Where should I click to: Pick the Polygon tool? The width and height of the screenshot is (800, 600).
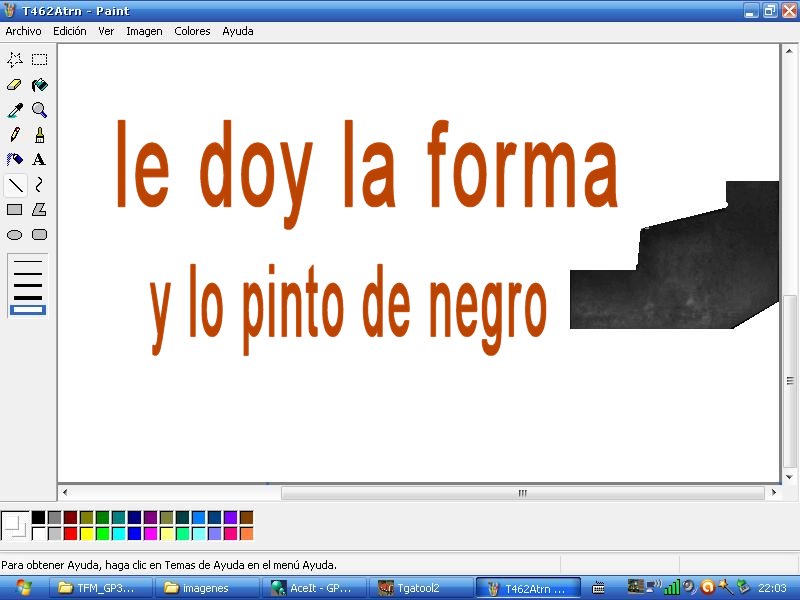(39, 210)
